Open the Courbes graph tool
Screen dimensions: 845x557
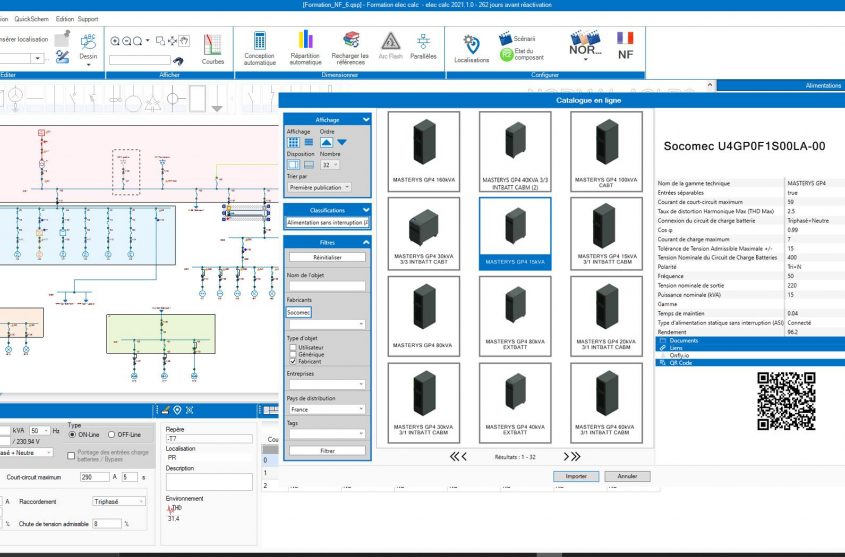pyautogui.click(x=213, y=48)
